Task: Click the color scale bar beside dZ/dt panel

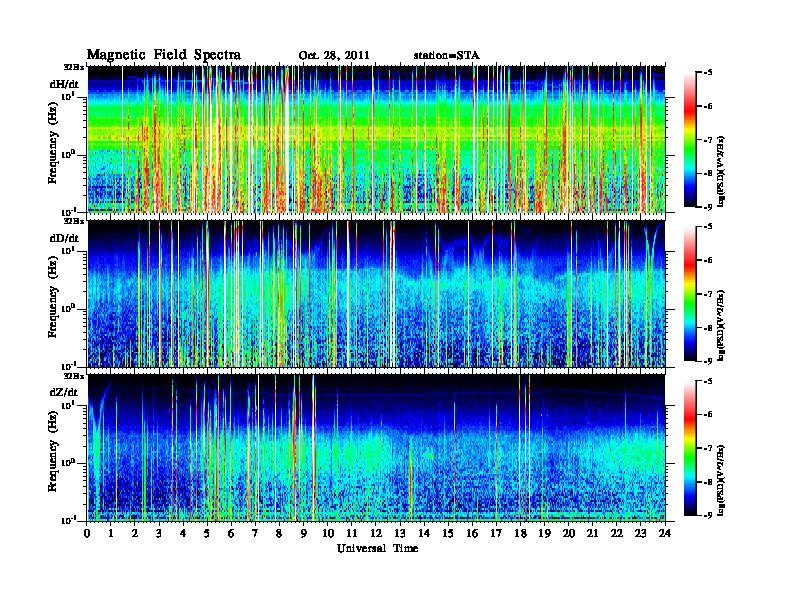Action: (x=689, y=448)
